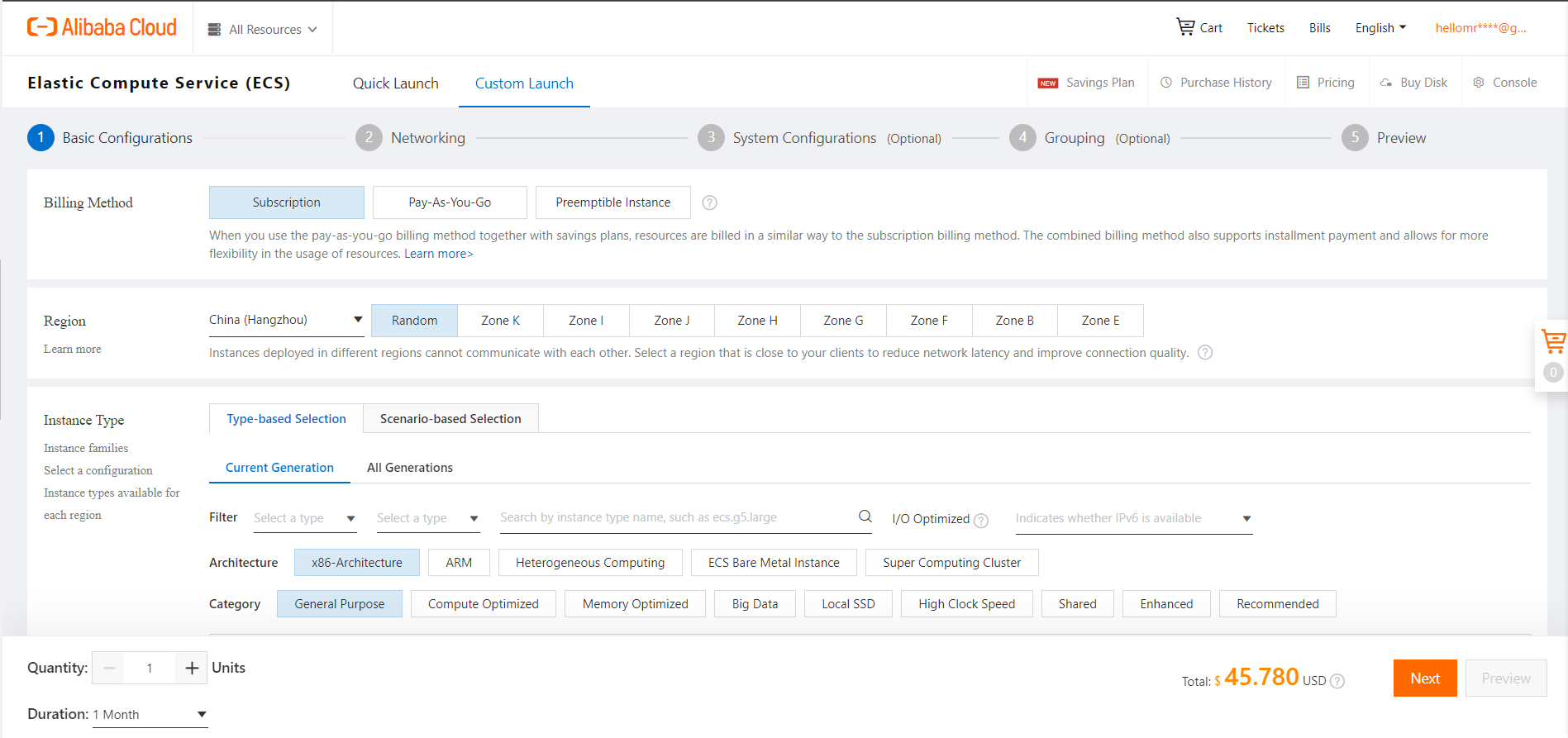Click the Buy Disk cloud icon
Screen dimensions: 1568x738
point(1386,83)
